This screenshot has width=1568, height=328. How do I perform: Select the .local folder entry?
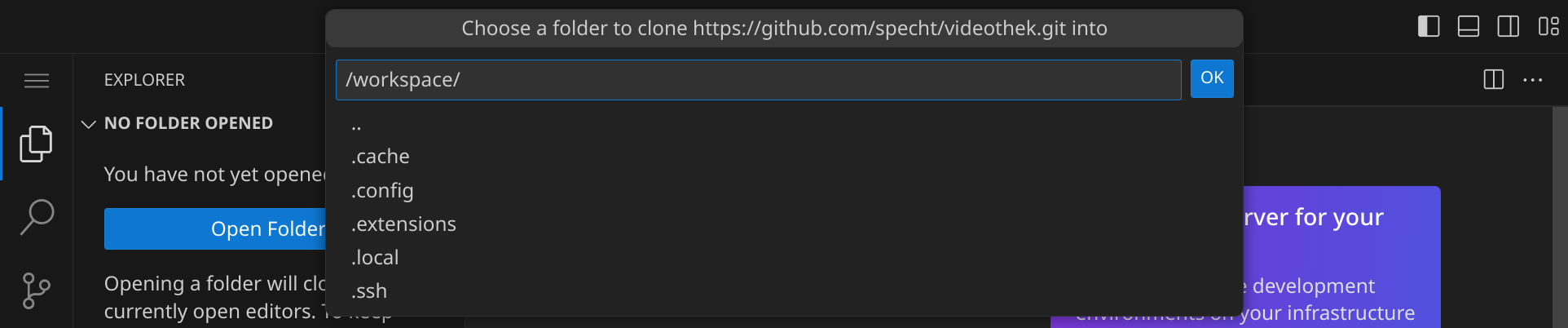(x=375, y=258)
